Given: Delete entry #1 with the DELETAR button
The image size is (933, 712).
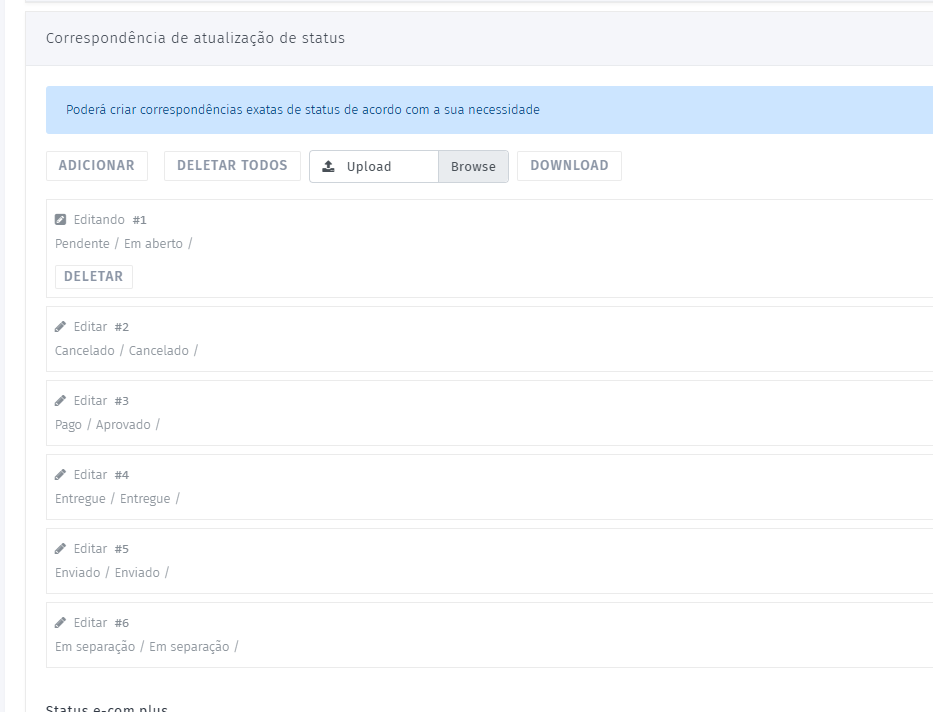Looking at the screenshot, I should 93,277.
